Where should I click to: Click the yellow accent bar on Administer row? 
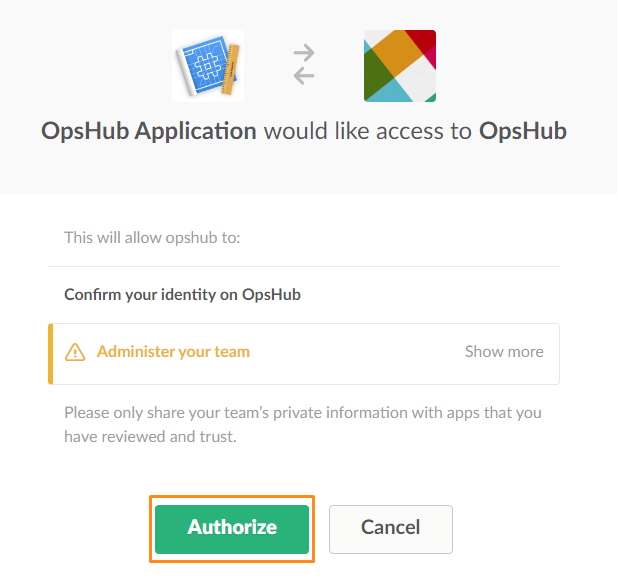[50, 353]
